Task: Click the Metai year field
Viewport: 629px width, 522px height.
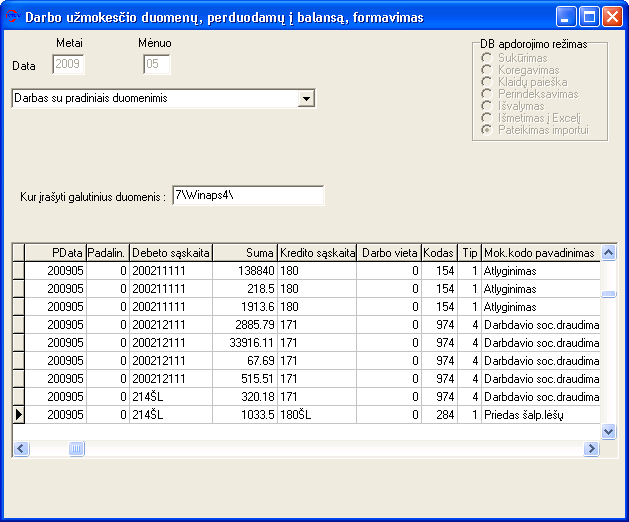Action: (x=68, y=64)
